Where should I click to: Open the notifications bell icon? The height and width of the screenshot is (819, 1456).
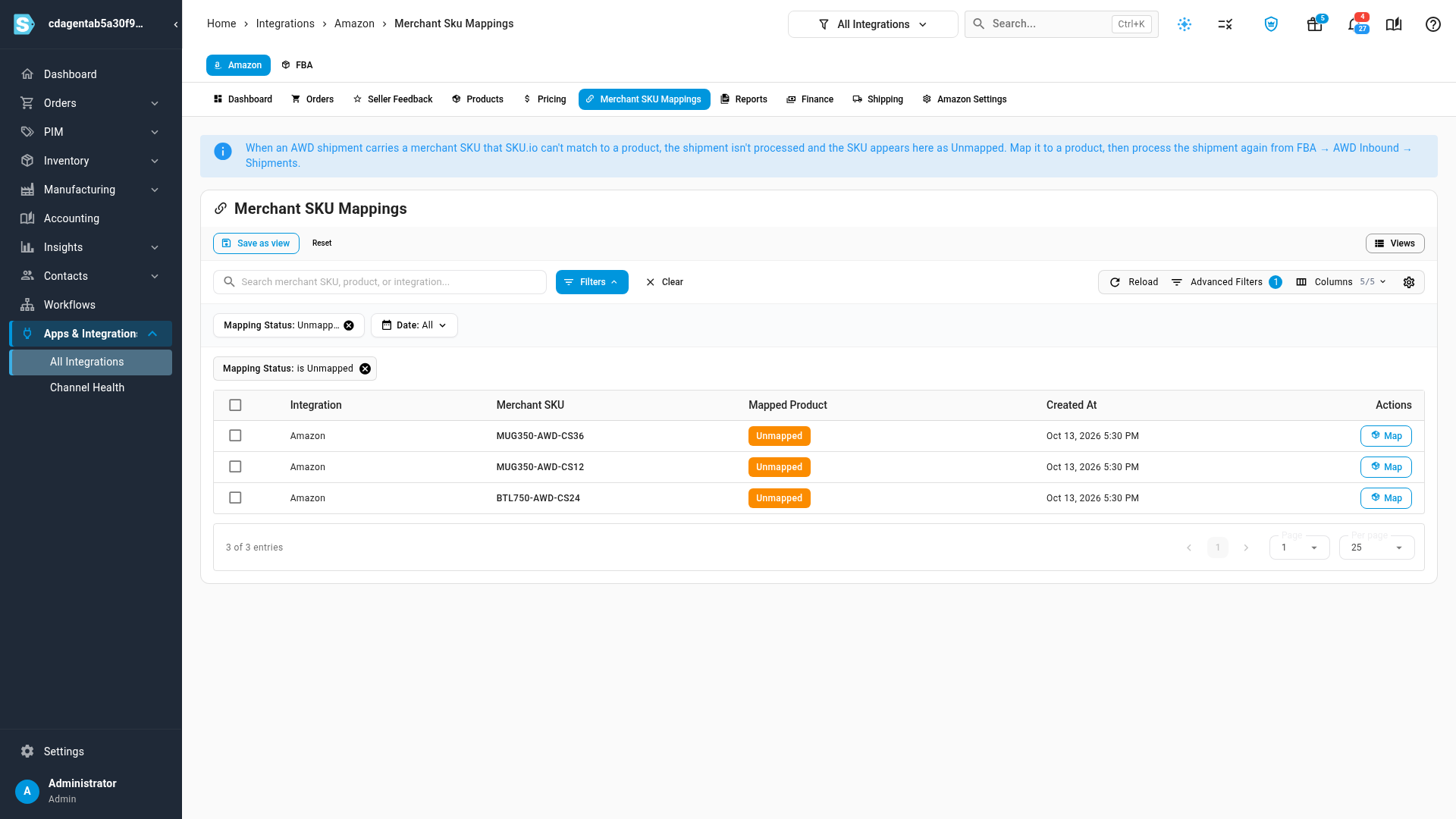[x=1355, y=24]
